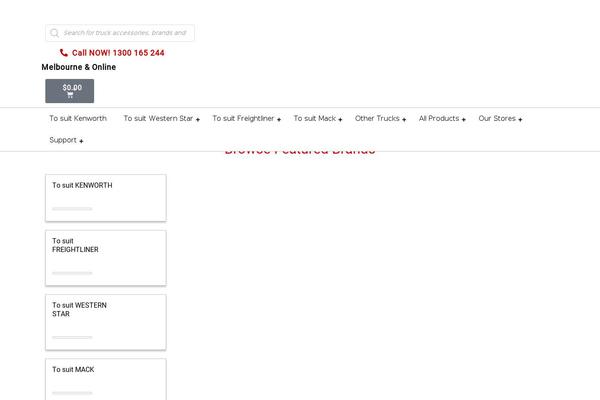600x400 pixels.
Task: Open All Products menu
Action: 439,119
